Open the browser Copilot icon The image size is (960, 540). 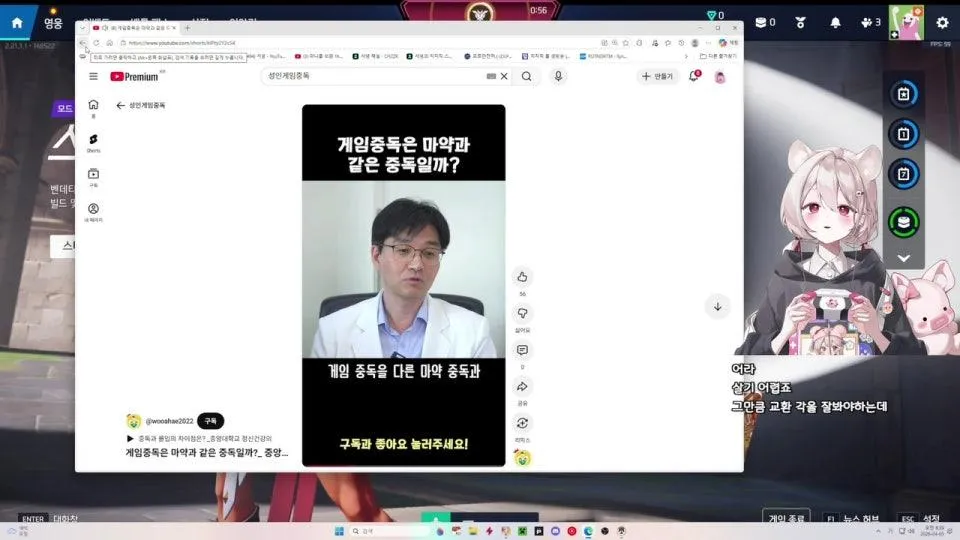[723, 43]
